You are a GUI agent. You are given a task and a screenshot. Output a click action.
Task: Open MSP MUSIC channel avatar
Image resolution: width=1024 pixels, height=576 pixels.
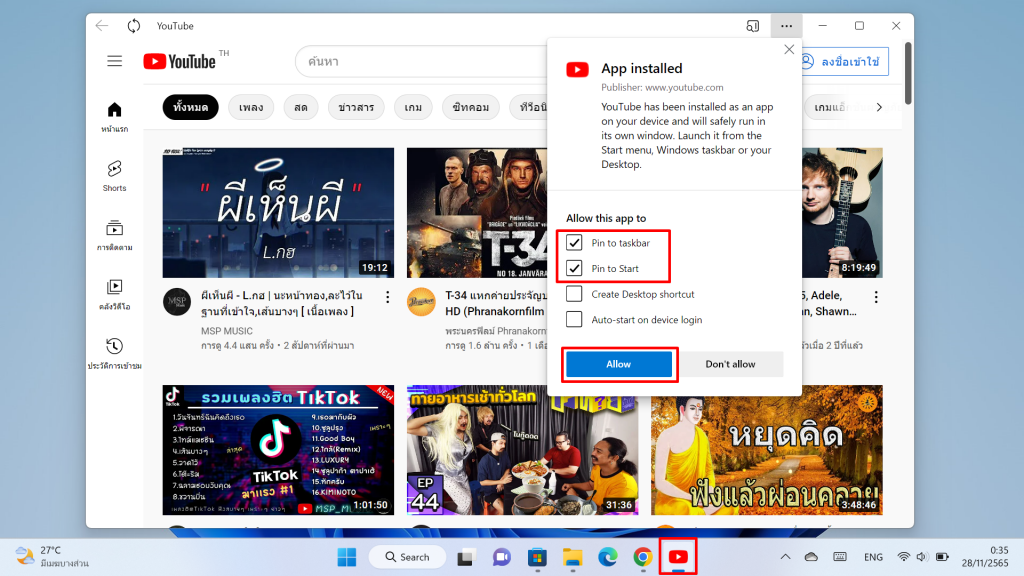pyautogui.click(x=176, y=302)
